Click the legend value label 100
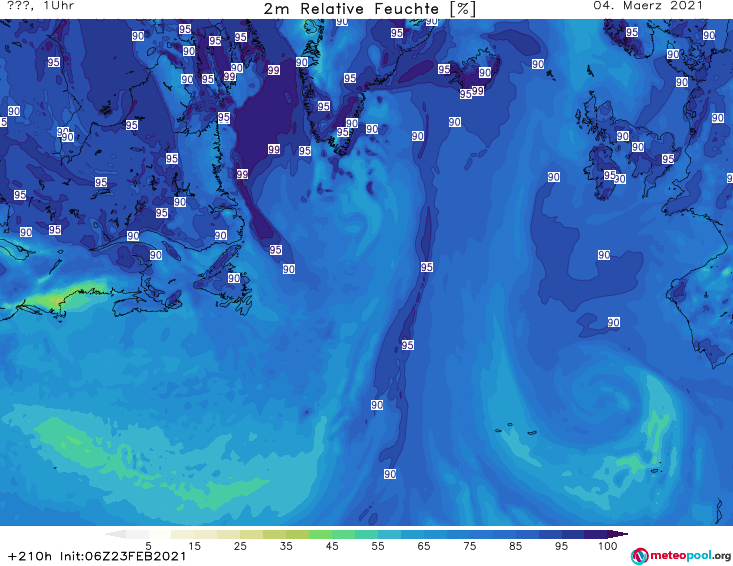The width and height of the screenshot is (733, 566). click(607, 545)
